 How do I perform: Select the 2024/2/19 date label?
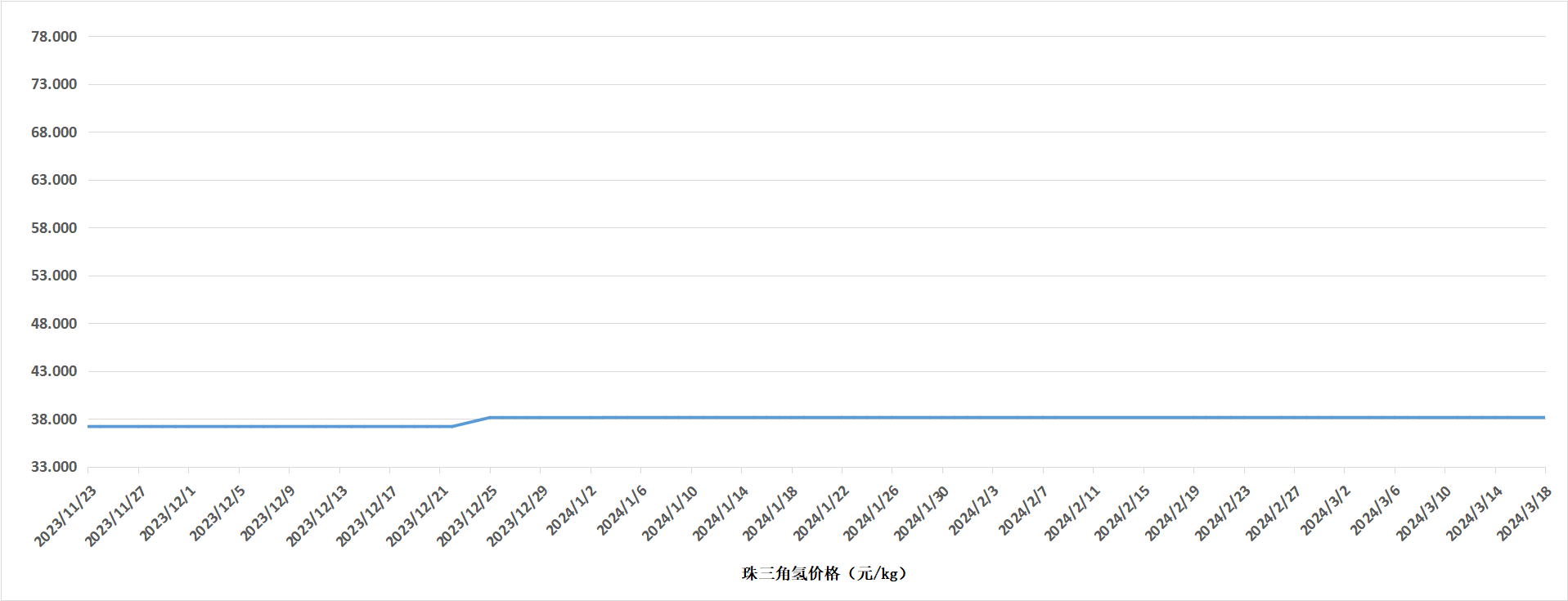pyautogui.click(x=1172, y=513)
